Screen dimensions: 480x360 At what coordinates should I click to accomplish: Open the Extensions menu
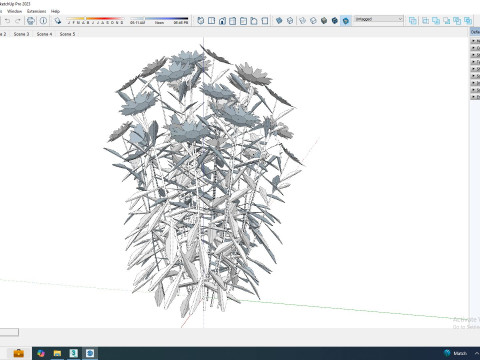click(37, 11)
